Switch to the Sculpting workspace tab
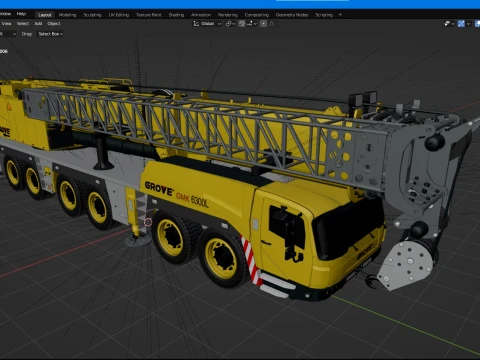The height and width of the screenshot is (360, 480). 92,15
